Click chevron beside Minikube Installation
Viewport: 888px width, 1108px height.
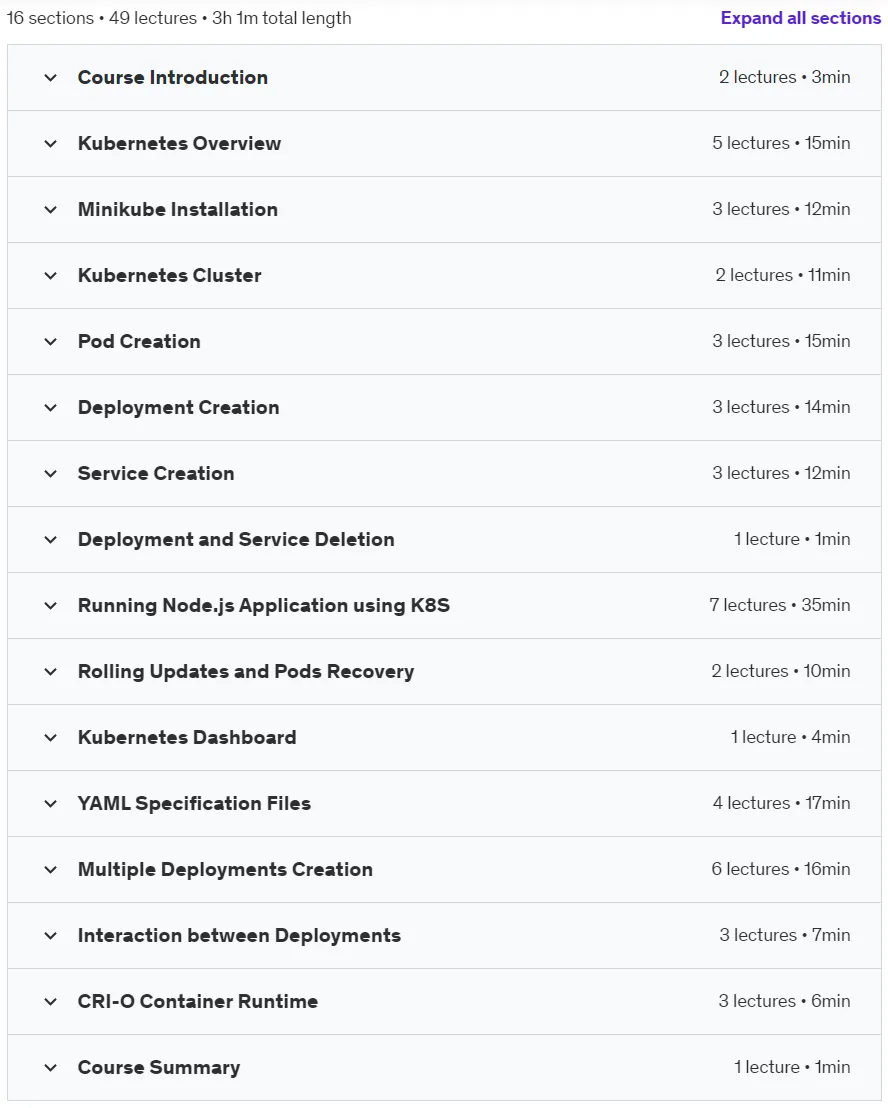click(x=50, y=210)
